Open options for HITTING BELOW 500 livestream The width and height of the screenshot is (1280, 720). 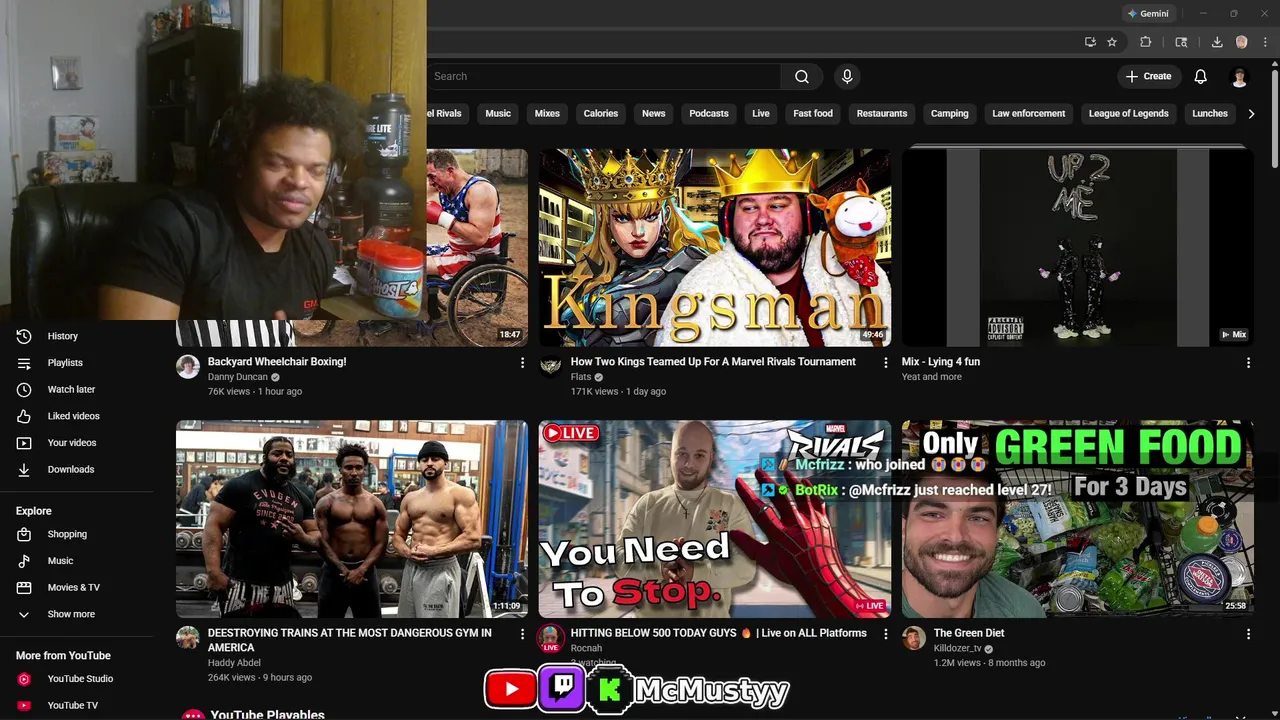(885, 634)
